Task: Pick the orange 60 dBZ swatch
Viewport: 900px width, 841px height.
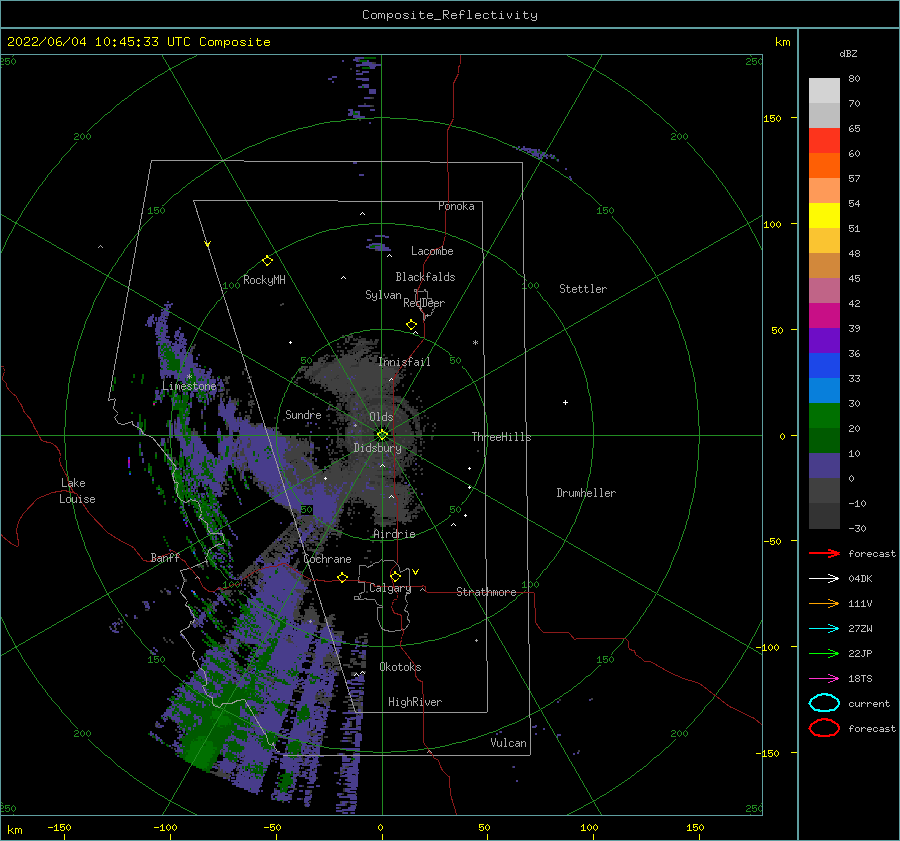Action: (x=824, y=165)
